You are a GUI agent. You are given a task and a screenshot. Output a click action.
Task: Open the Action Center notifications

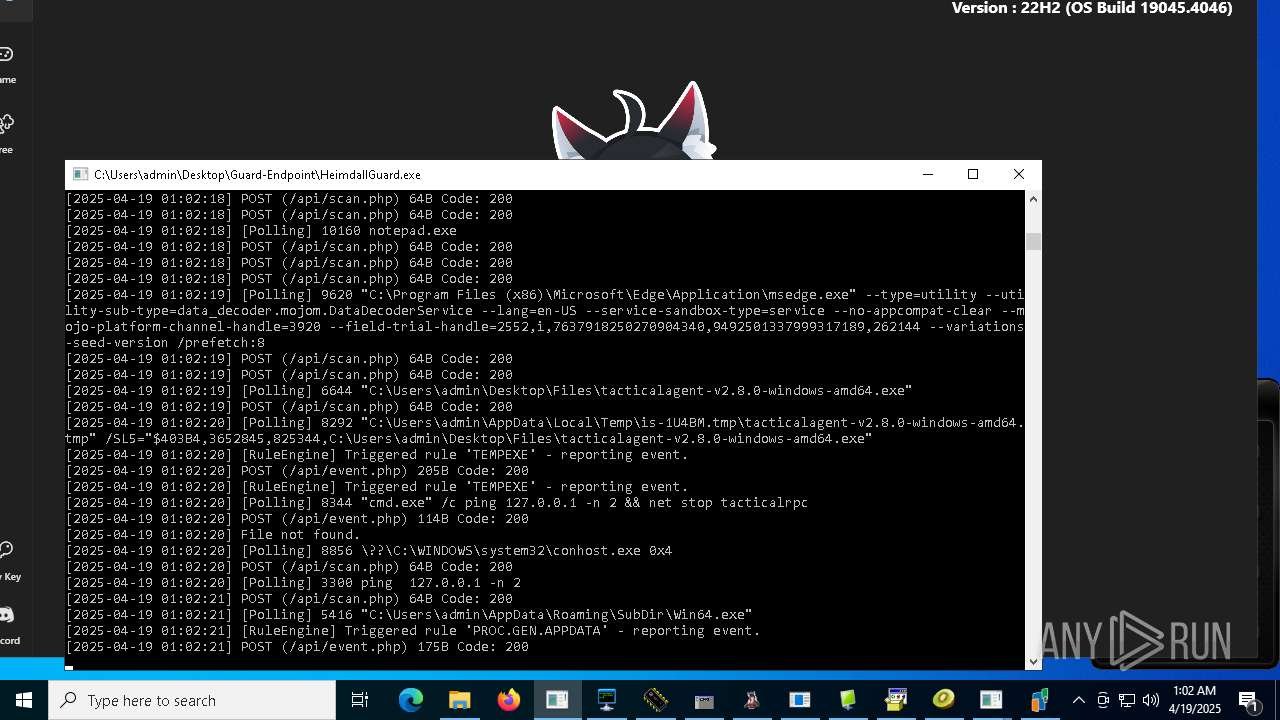(1249, 700)
